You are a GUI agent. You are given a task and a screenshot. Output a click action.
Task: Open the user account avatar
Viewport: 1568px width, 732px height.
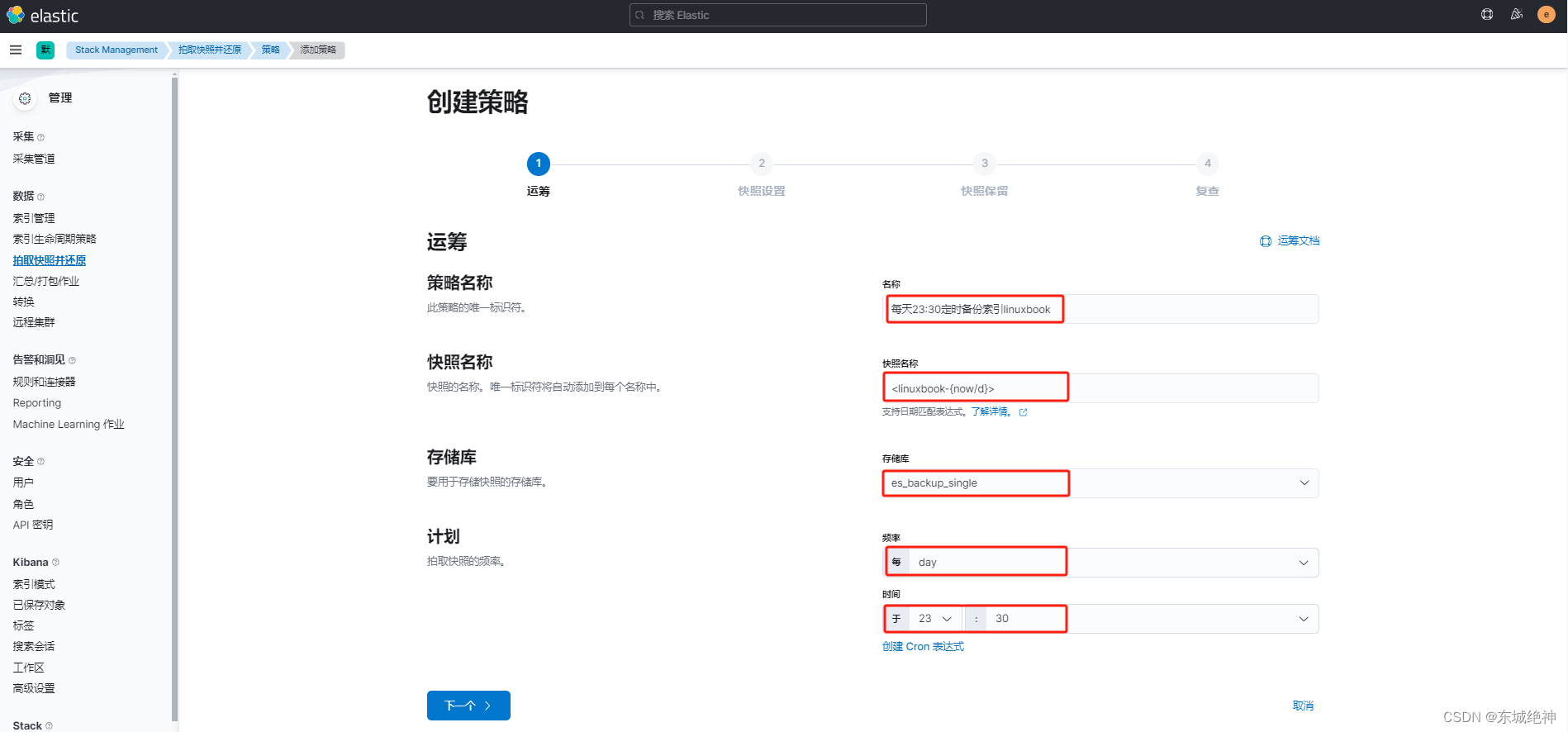(1547, 14)
